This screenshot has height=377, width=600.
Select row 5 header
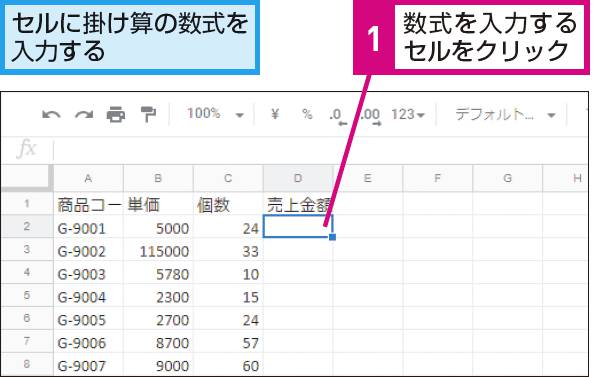[27, 295]
